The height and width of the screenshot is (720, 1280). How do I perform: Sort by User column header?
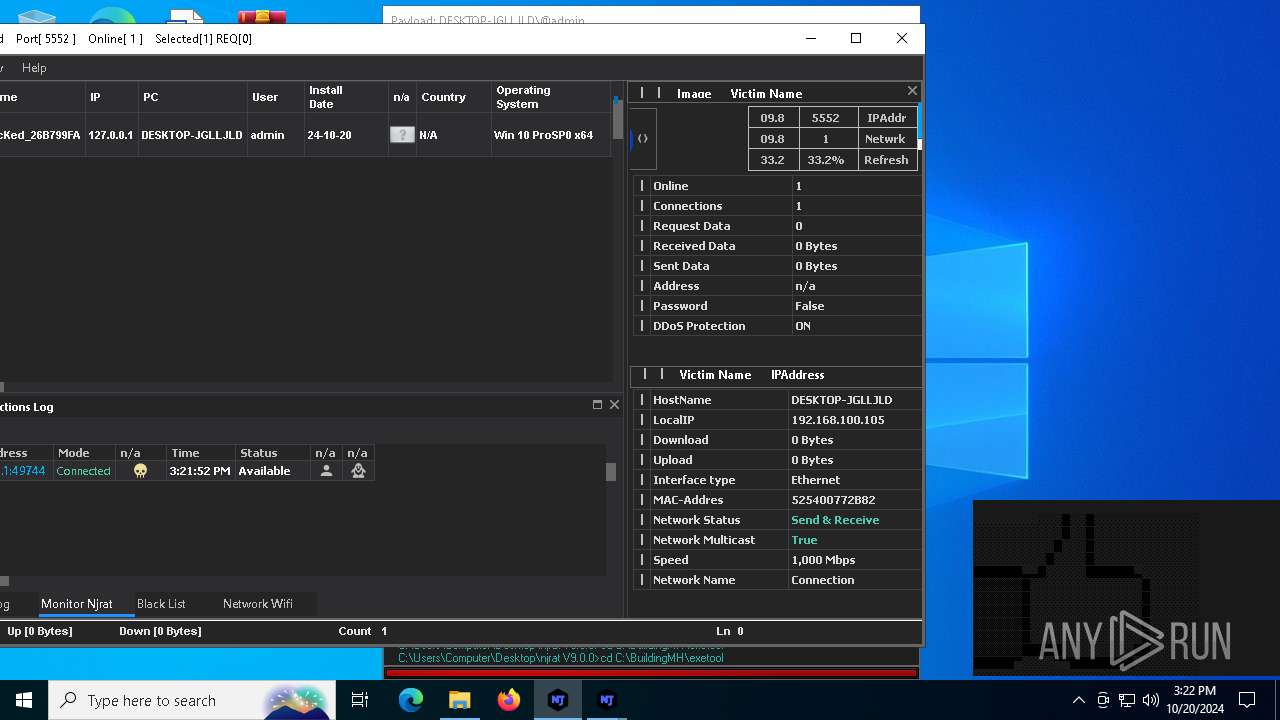(x=275, y=97)
